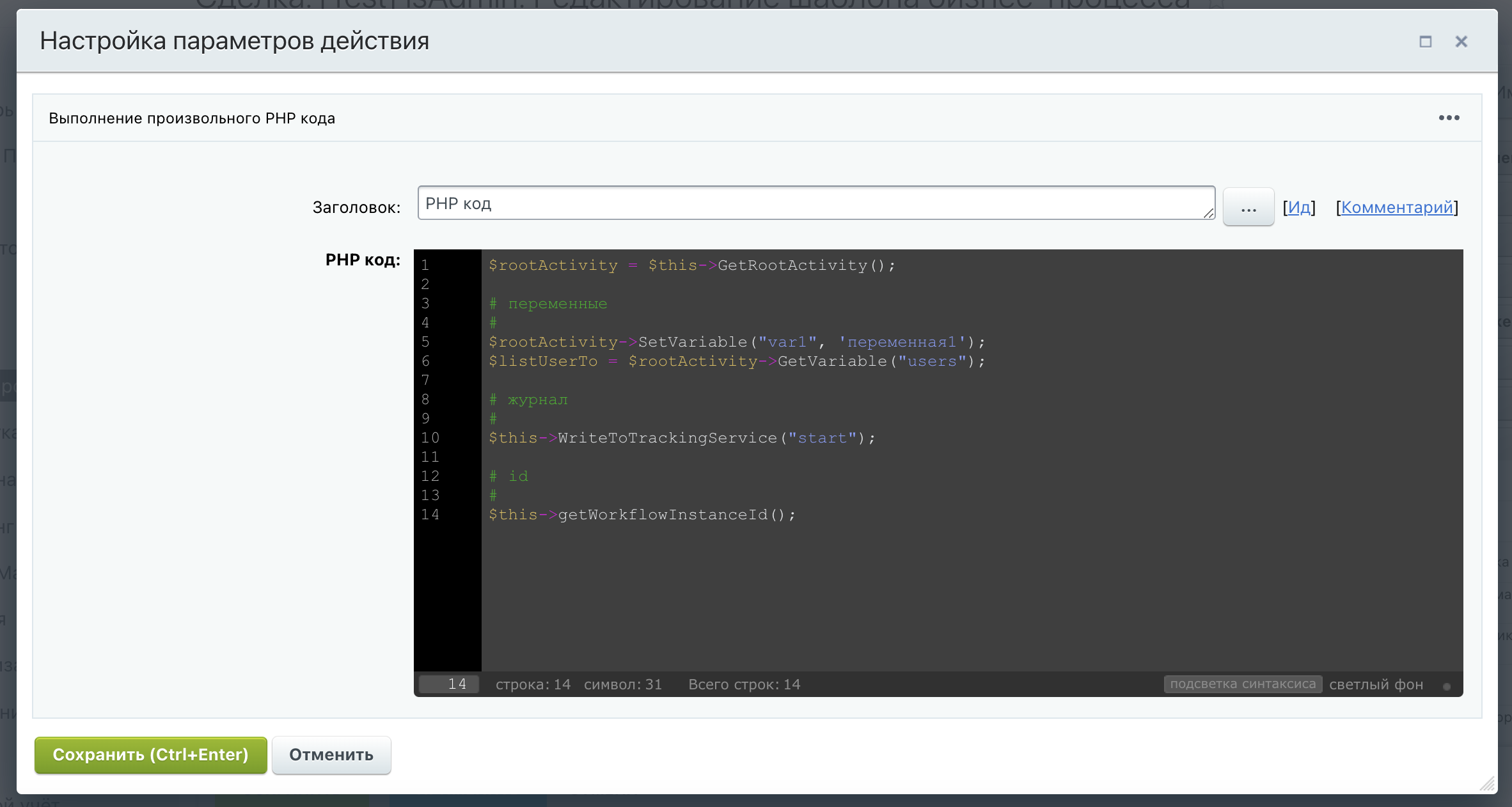Click line number 10 in the gutter

click(430, 438)
